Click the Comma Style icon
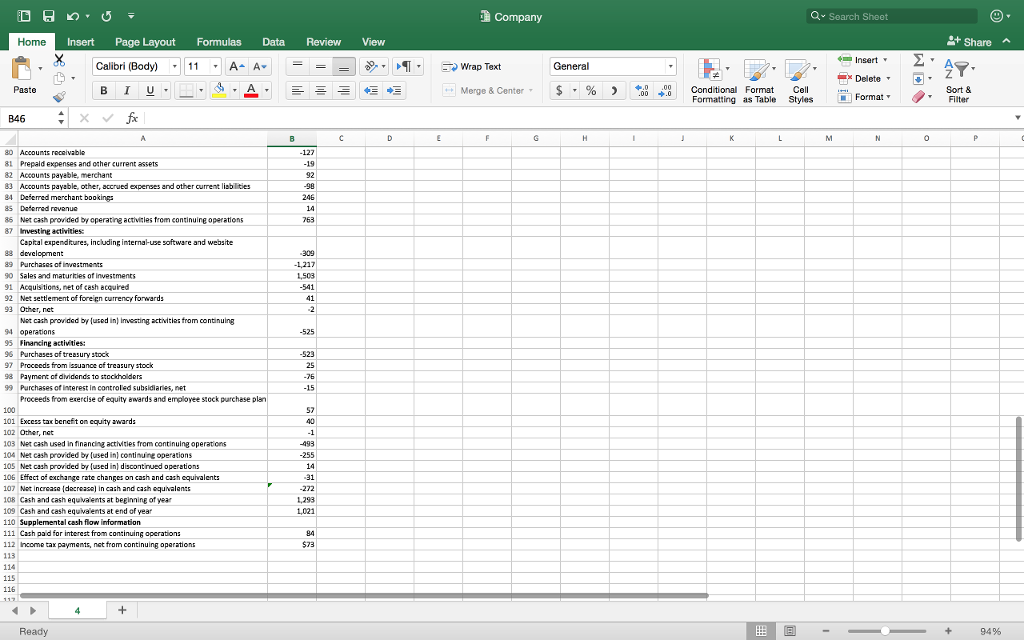The width and height of the screenshot is (1024, 640). (x=614, y=90)
